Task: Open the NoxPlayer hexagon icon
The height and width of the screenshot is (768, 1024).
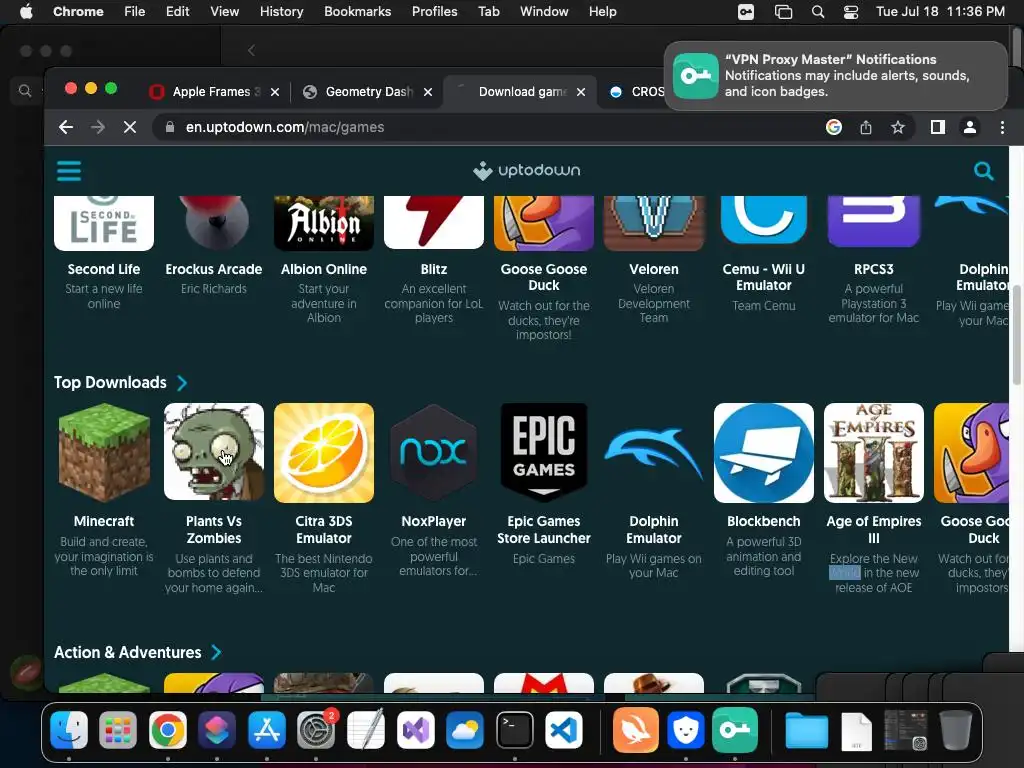Action: pyautogui.click(x=434, y=453)
